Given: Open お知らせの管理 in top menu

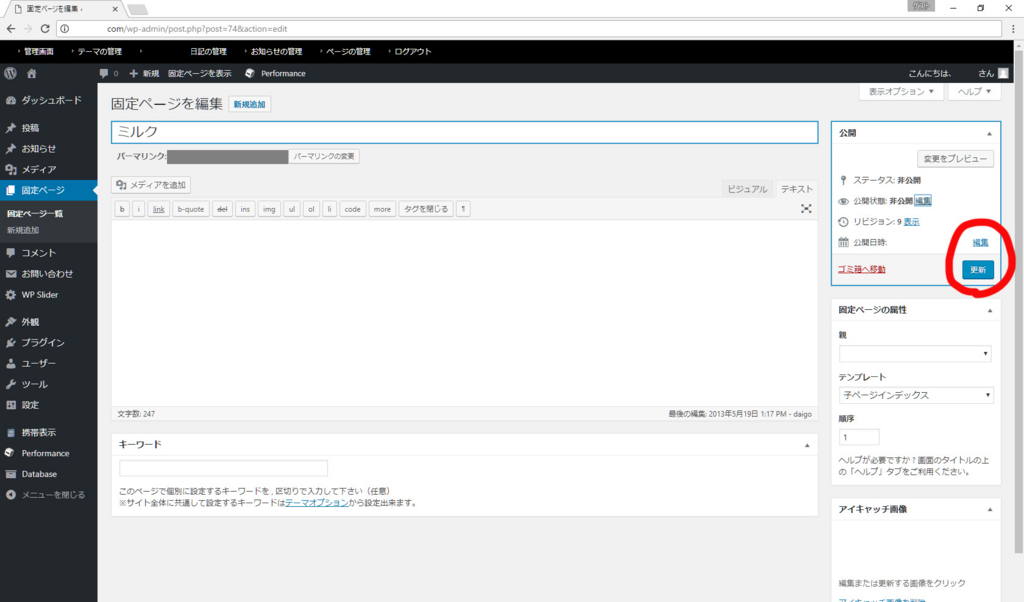Looking at the screenshot, I should (x=276, y=52).
